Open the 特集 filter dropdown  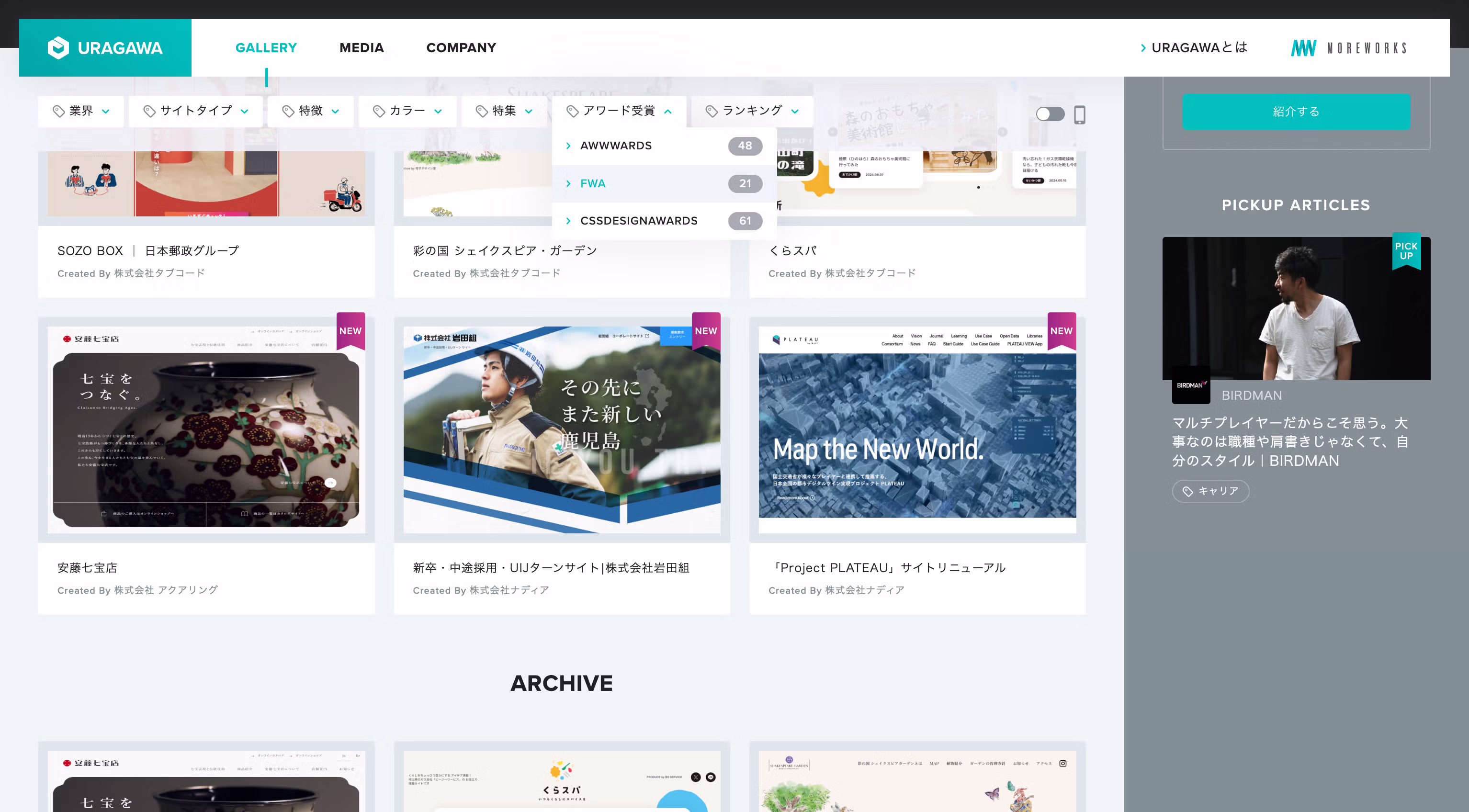(504, 111)
